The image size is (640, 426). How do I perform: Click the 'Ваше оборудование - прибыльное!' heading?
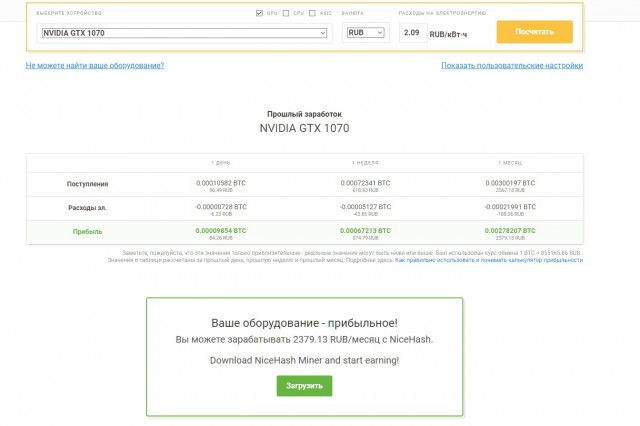coord(304,323)
